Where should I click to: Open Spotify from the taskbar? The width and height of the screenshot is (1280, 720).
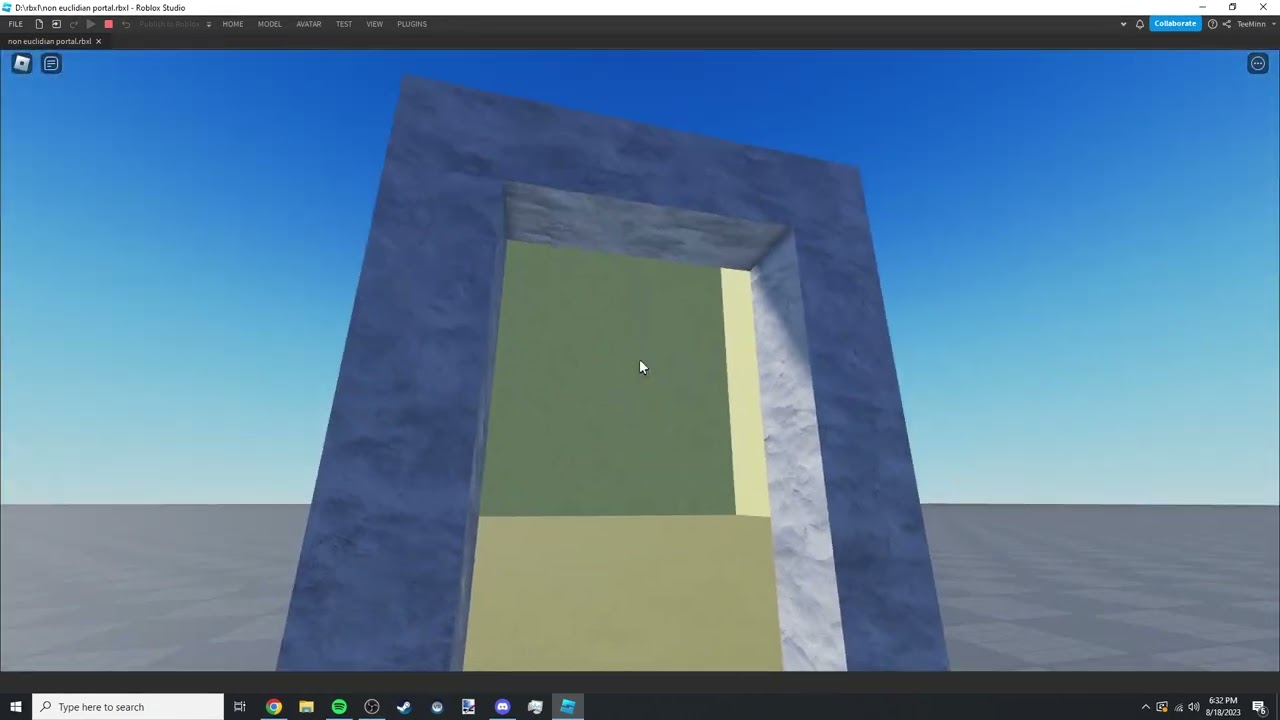(x=339, y=707)
